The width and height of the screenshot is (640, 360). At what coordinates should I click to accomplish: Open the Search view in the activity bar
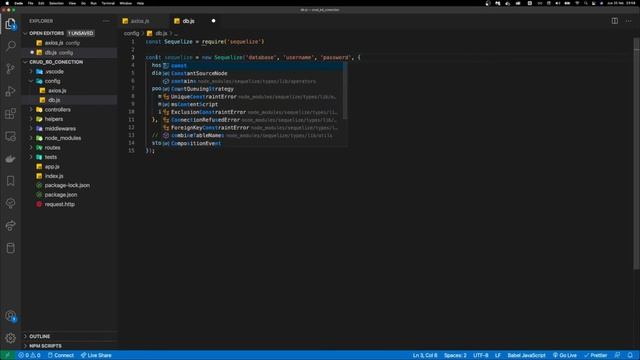[x=11, y=46]
